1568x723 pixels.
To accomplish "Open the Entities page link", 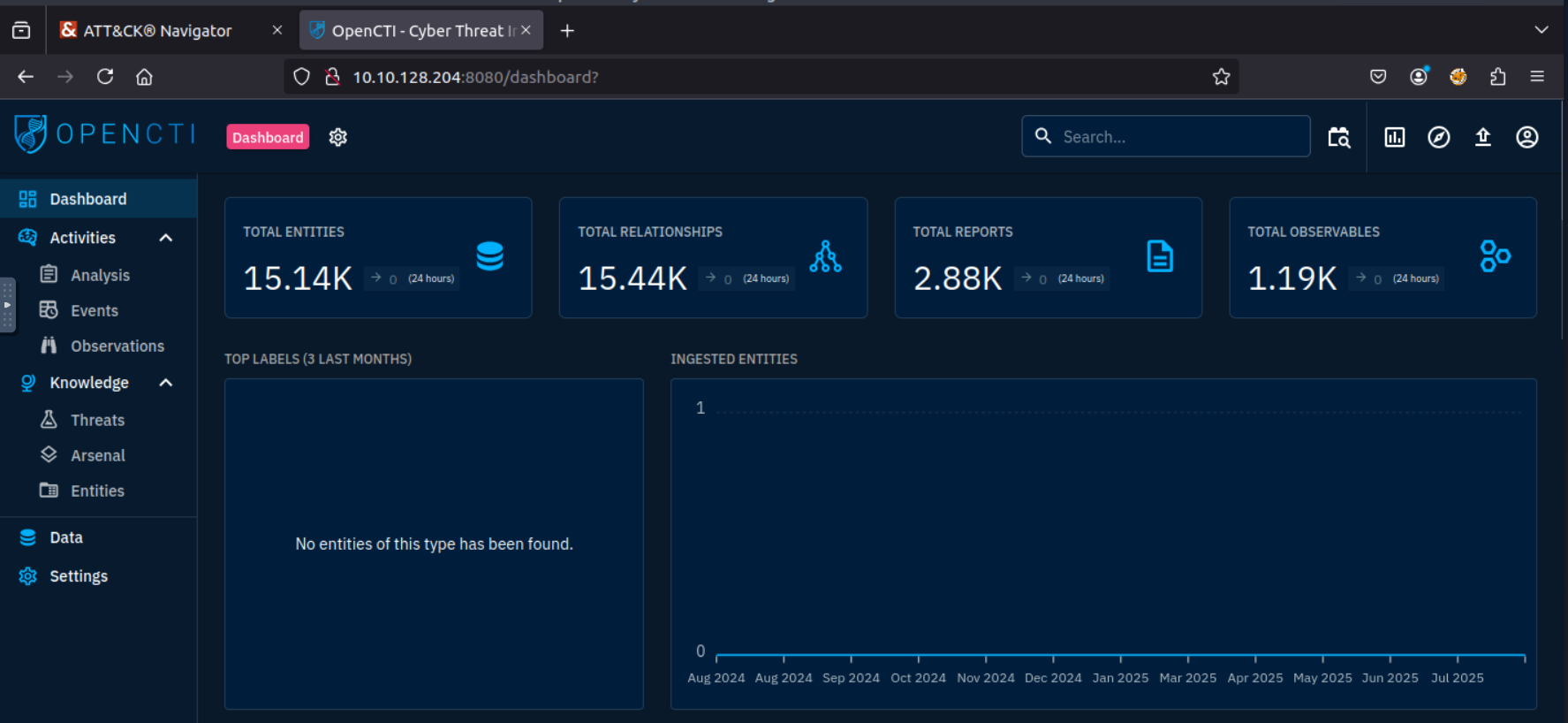I will coord(97,491).
